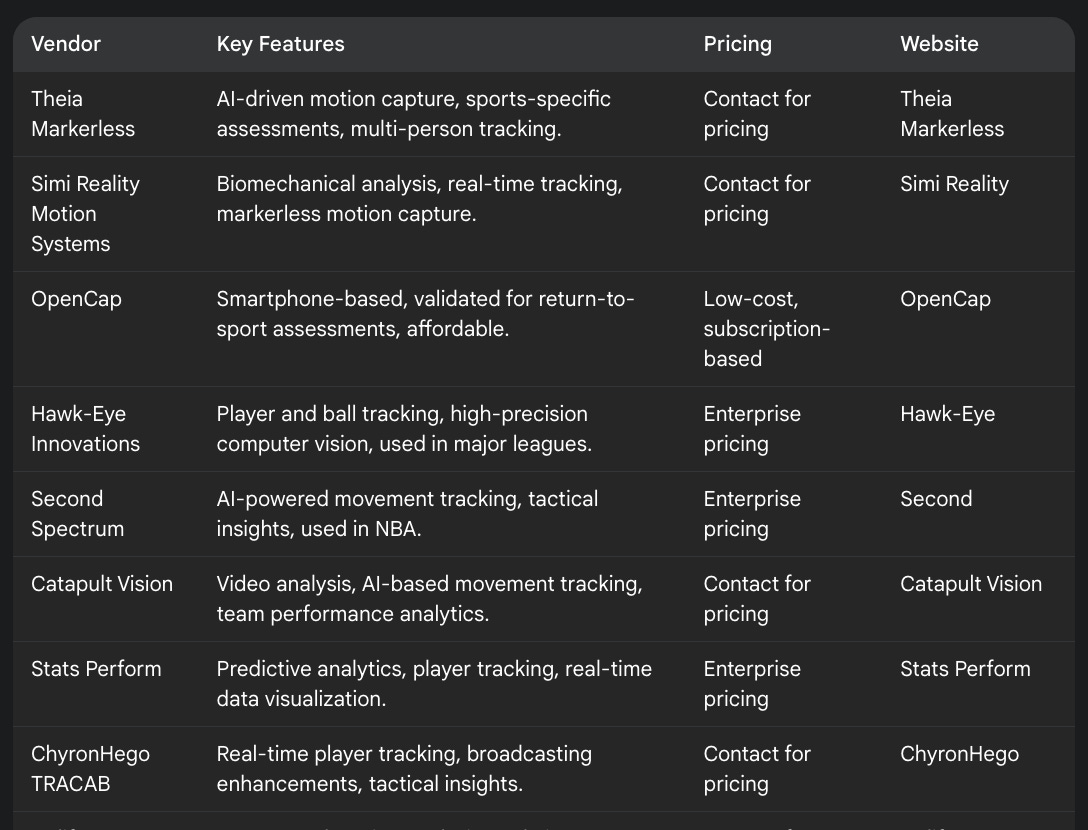The width and height of the screenshot is (1088, 830).
Task: Click OpenCap's low-cost subscription pricing cell
Action: [766, 329]
